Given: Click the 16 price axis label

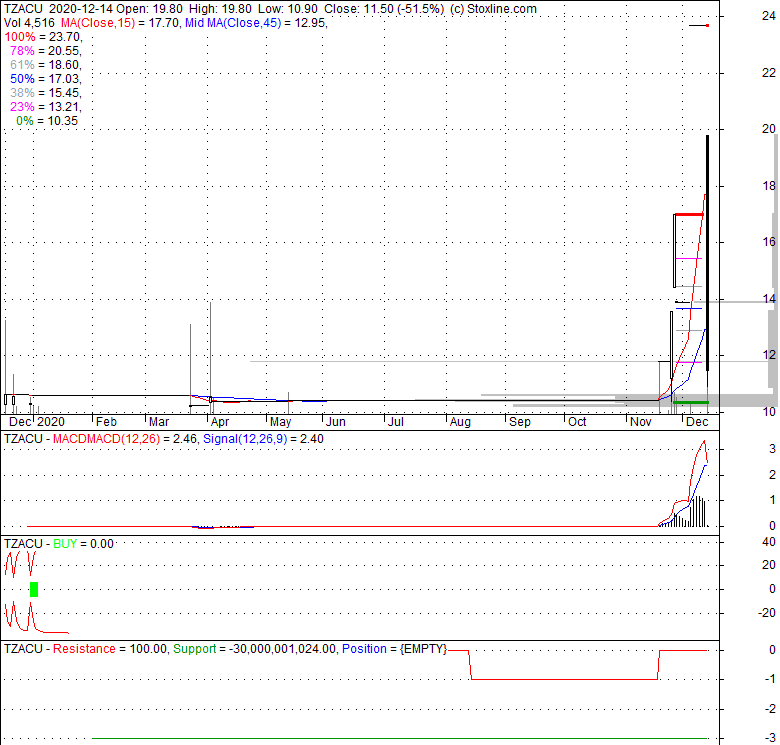Looking at the screenshot, I should pyautogui.click(x=769, y=242).
